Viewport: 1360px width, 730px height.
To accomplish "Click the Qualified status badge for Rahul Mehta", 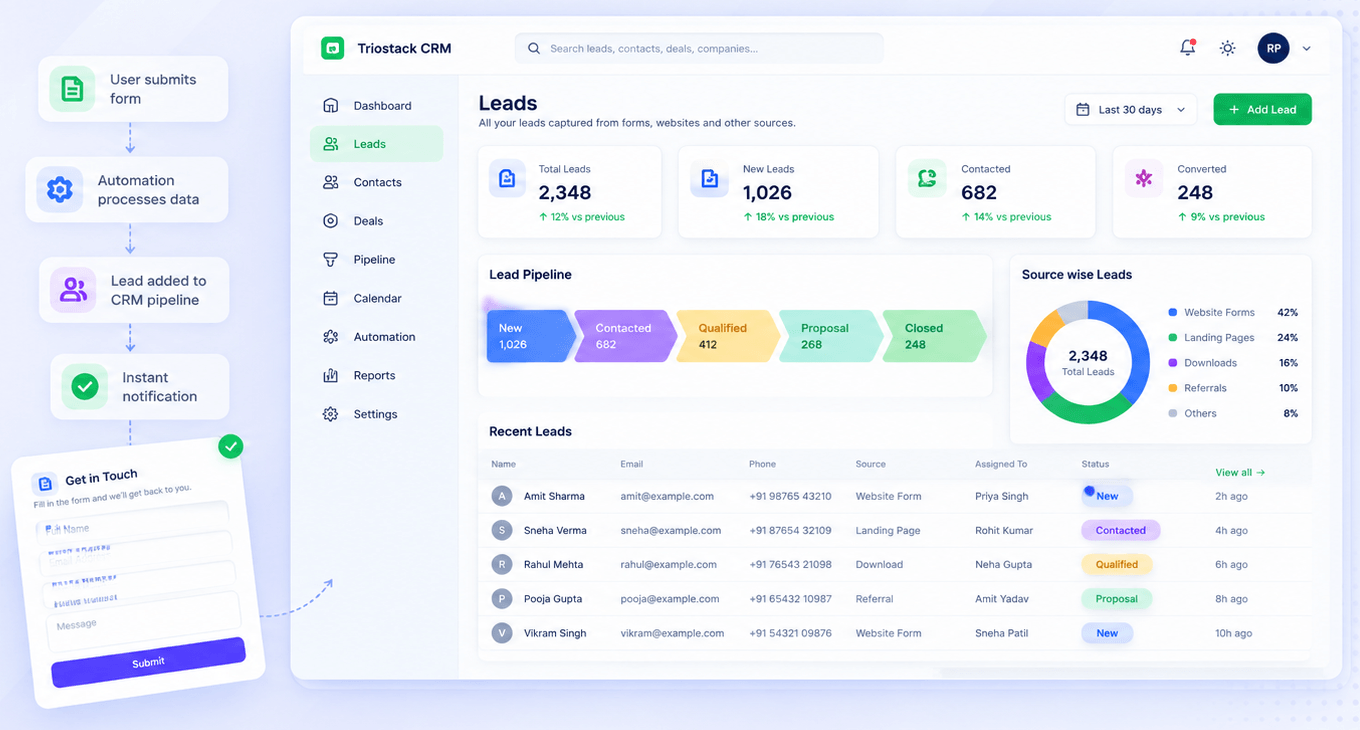I will pyautogui.click(x=1116, y=564).
